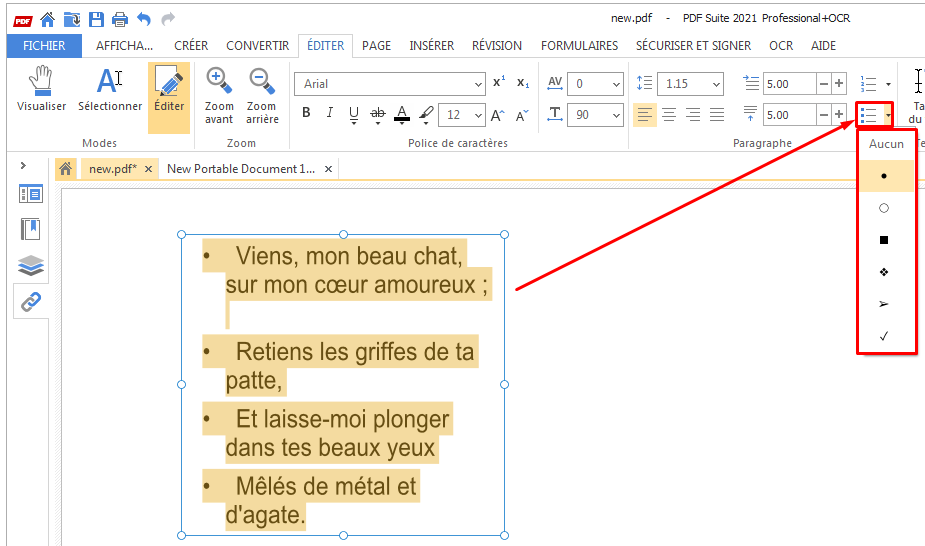Increase lower spacing value with plus

click(x=839, y=115)
